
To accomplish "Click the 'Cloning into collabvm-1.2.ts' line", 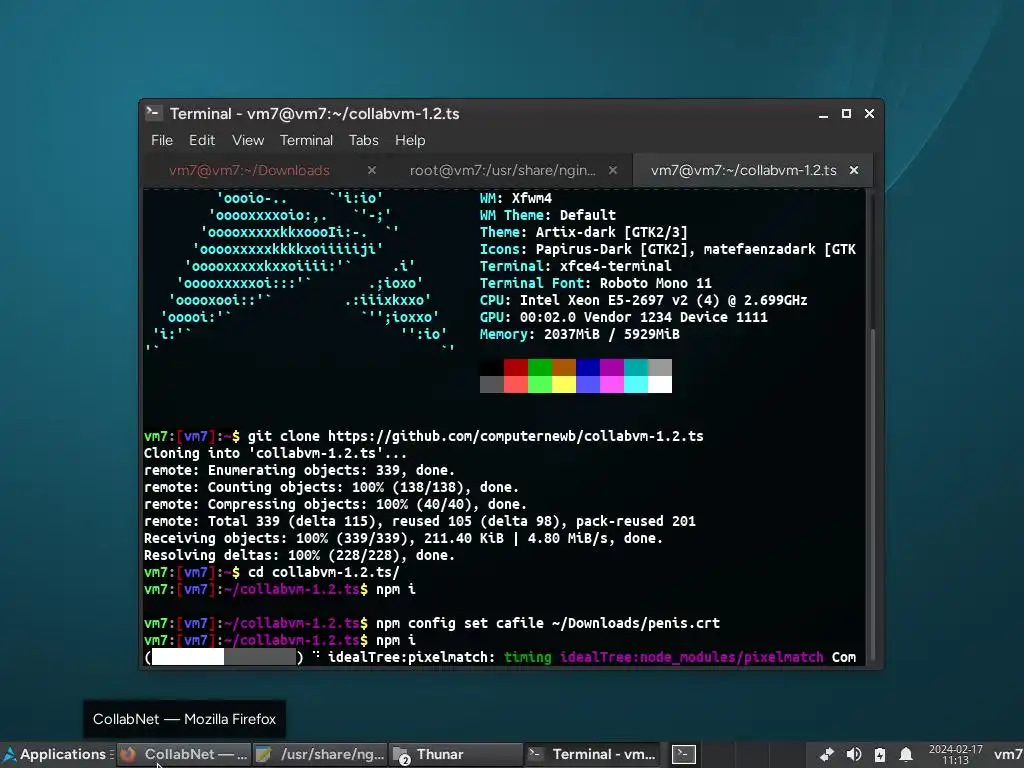I will [275, 453].
